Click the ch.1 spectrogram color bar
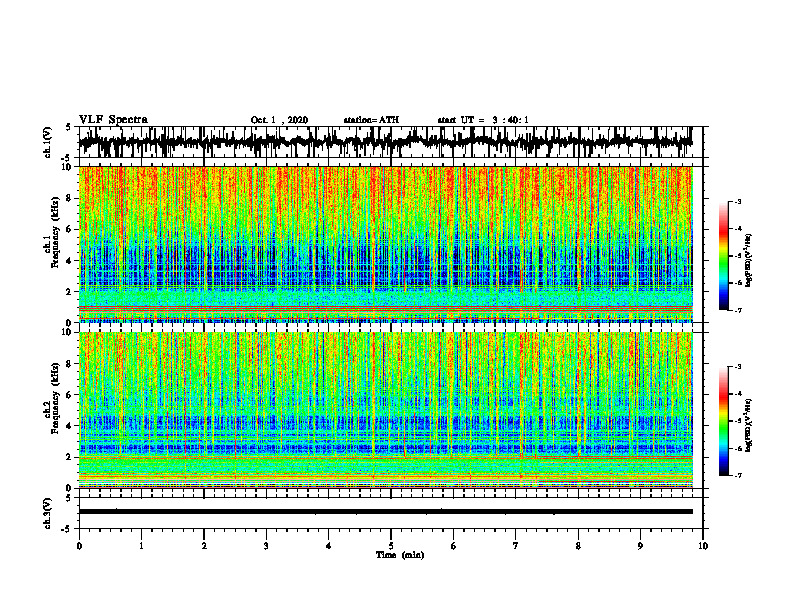 point(723,256)
